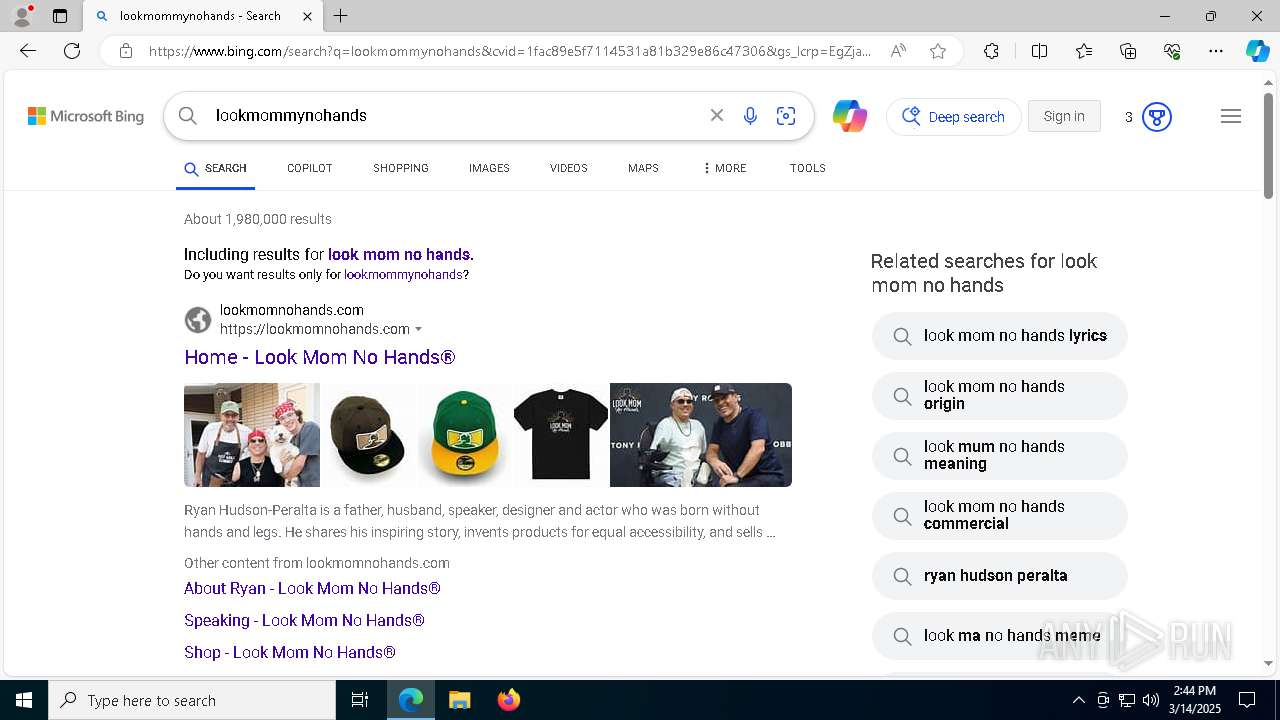Viewport: 1280px width, 720px height.
Task: Refresh the Bing search page
Action: pyautogui.click(x=72, y=51)
